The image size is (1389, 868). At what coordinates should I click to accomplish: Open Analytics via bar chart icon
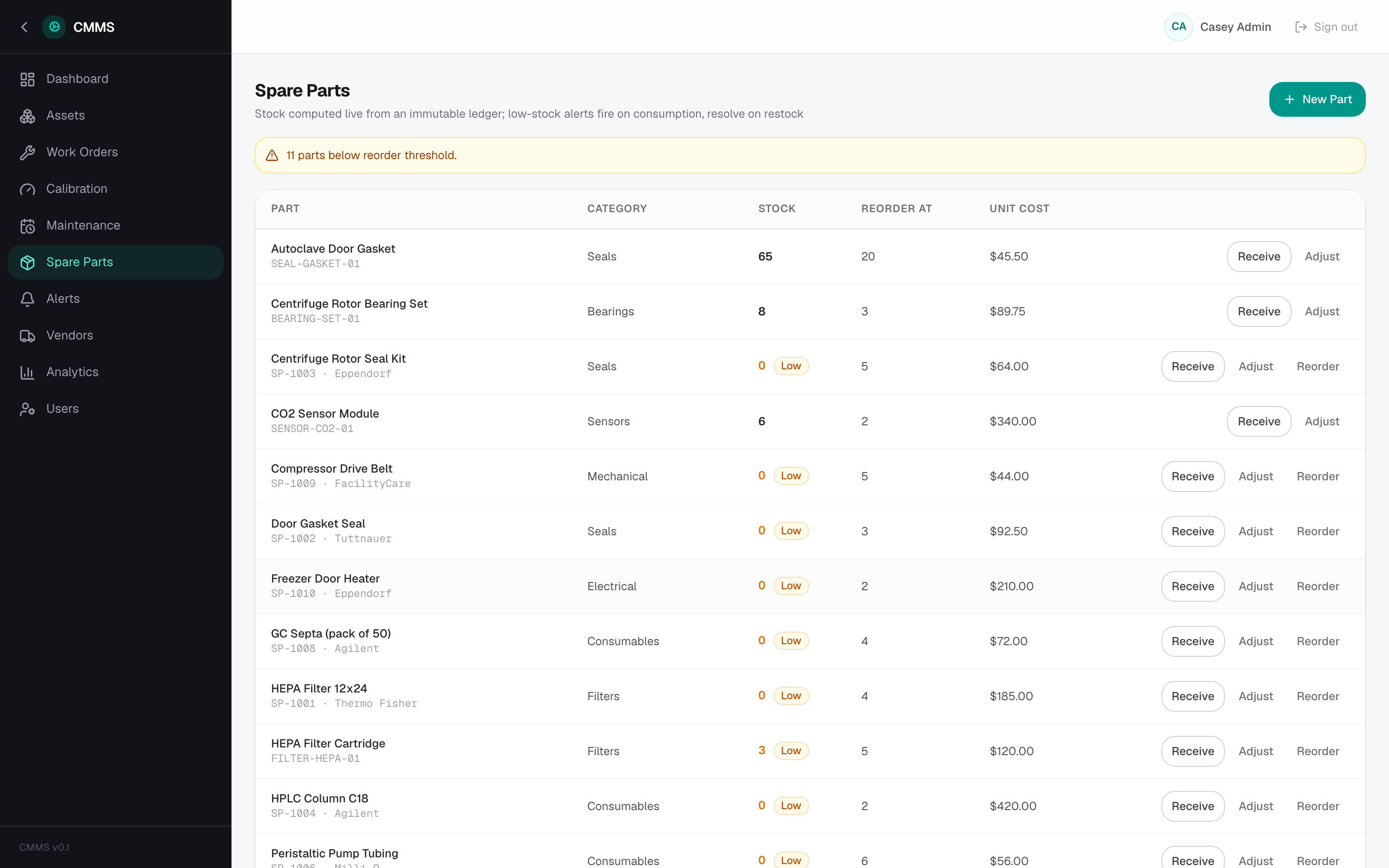(x=27, y=373)
